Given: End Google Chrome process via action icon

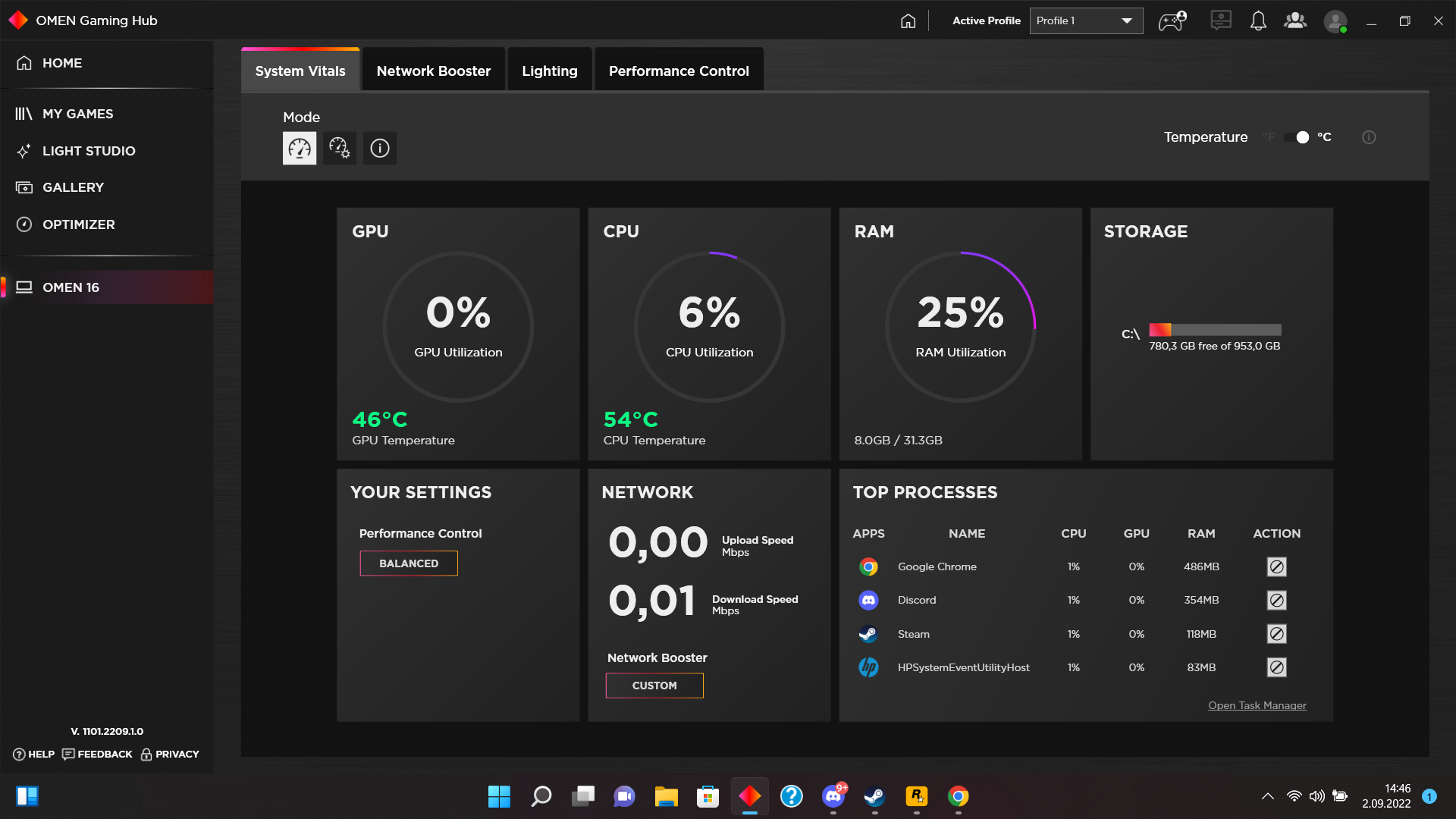Looking at the screenshot, I should coord(1276,566).
